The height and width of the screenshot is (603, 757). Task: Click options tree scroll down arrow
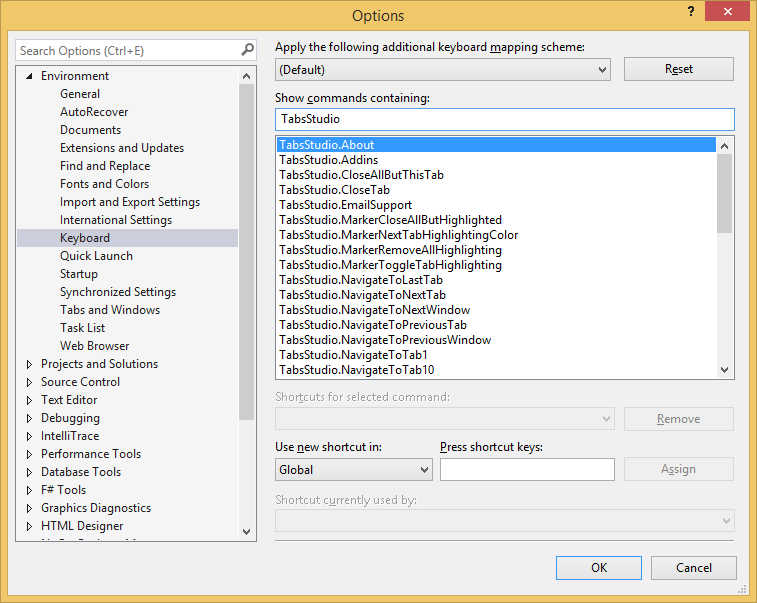(x=246, y=532)
